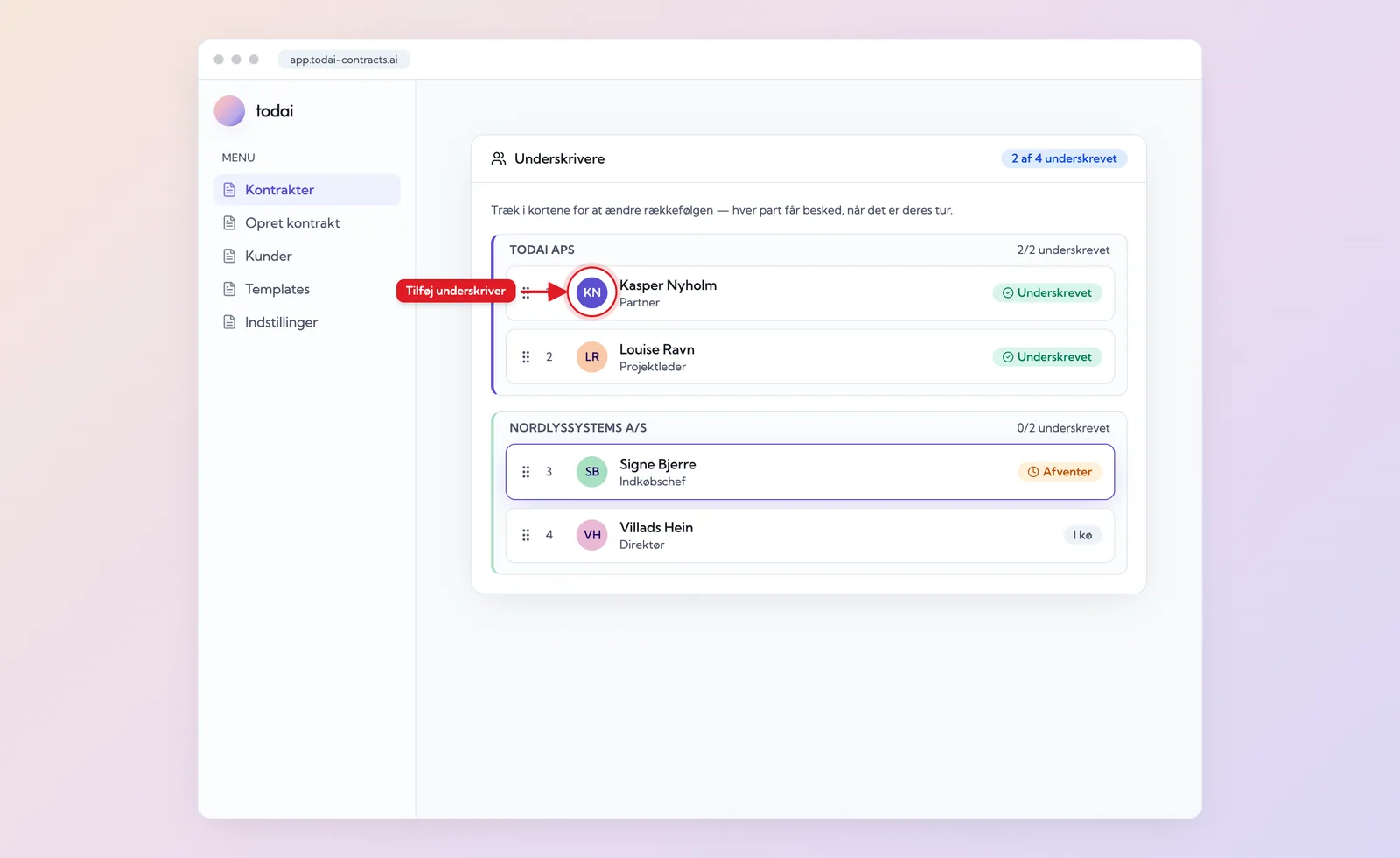Click the Indstillinger document icon
Screen dimensions: 1400x858
tap(229, 322)
